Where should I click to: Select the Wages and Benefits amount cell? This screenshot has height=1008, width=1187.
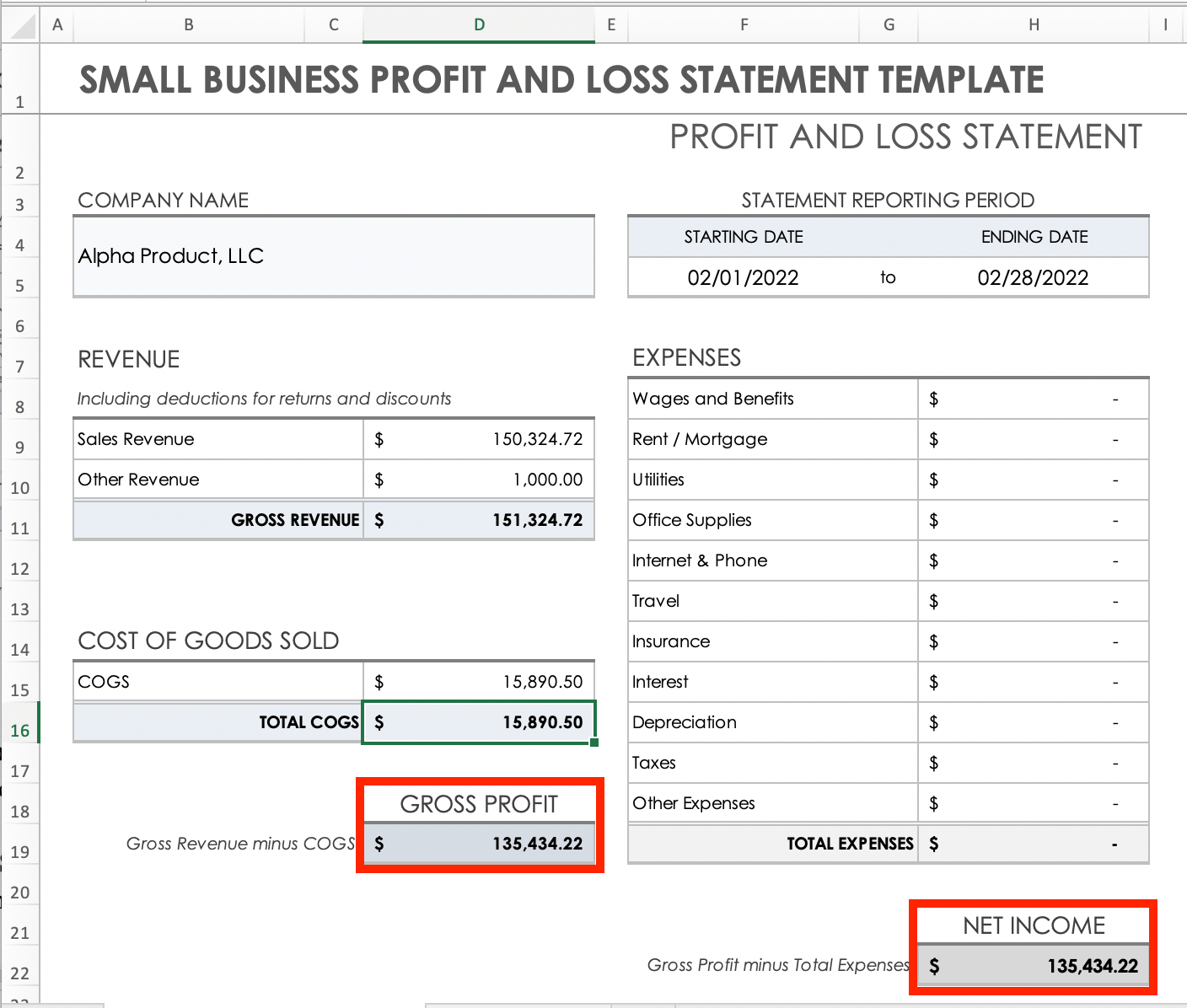click(1034, 399)
